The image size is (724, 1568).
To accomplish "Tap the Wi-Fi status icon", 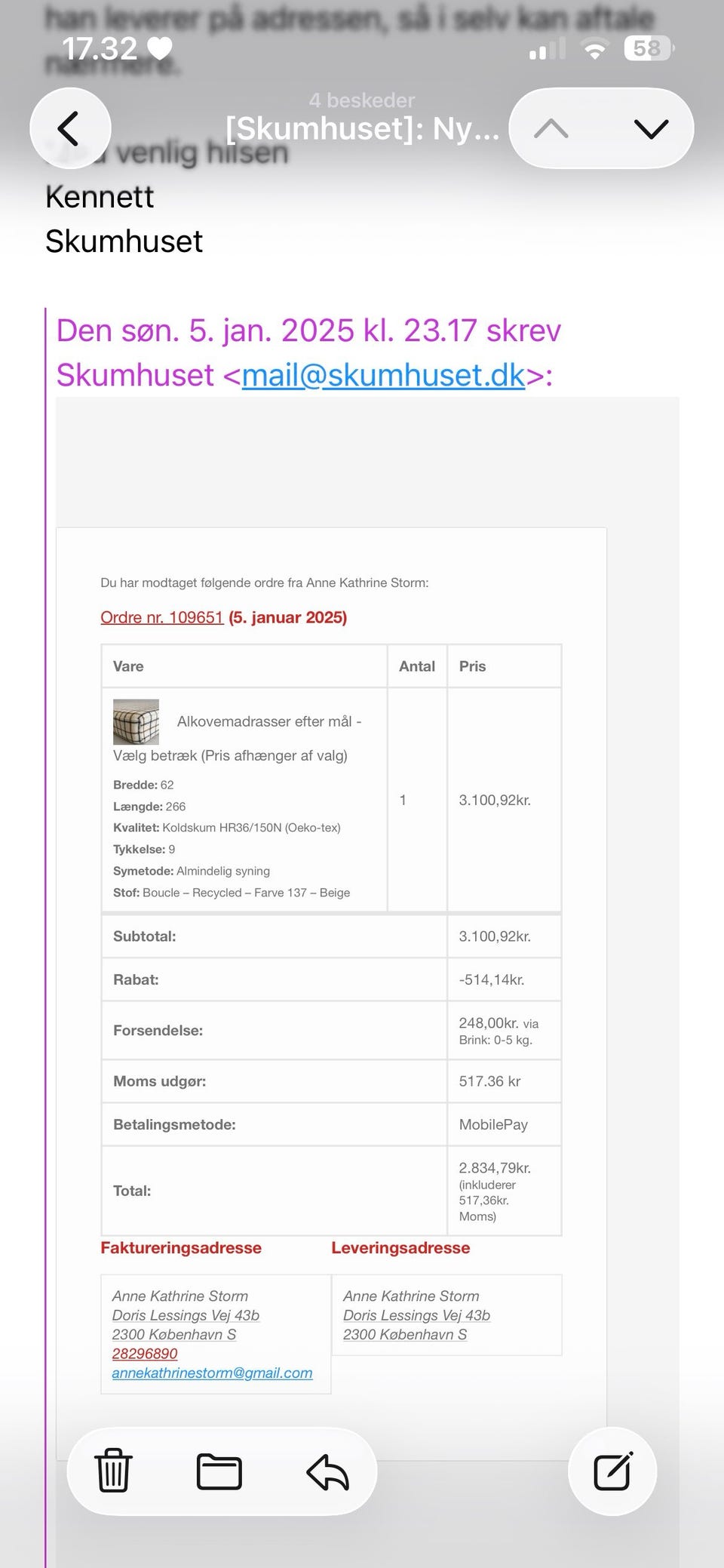I will click(595, 50).
